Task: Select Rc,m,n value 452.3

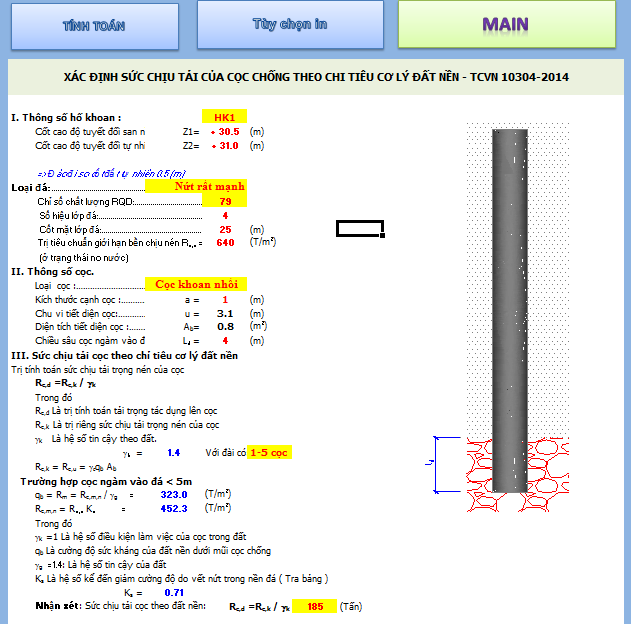Action: (x=174, y=509)
